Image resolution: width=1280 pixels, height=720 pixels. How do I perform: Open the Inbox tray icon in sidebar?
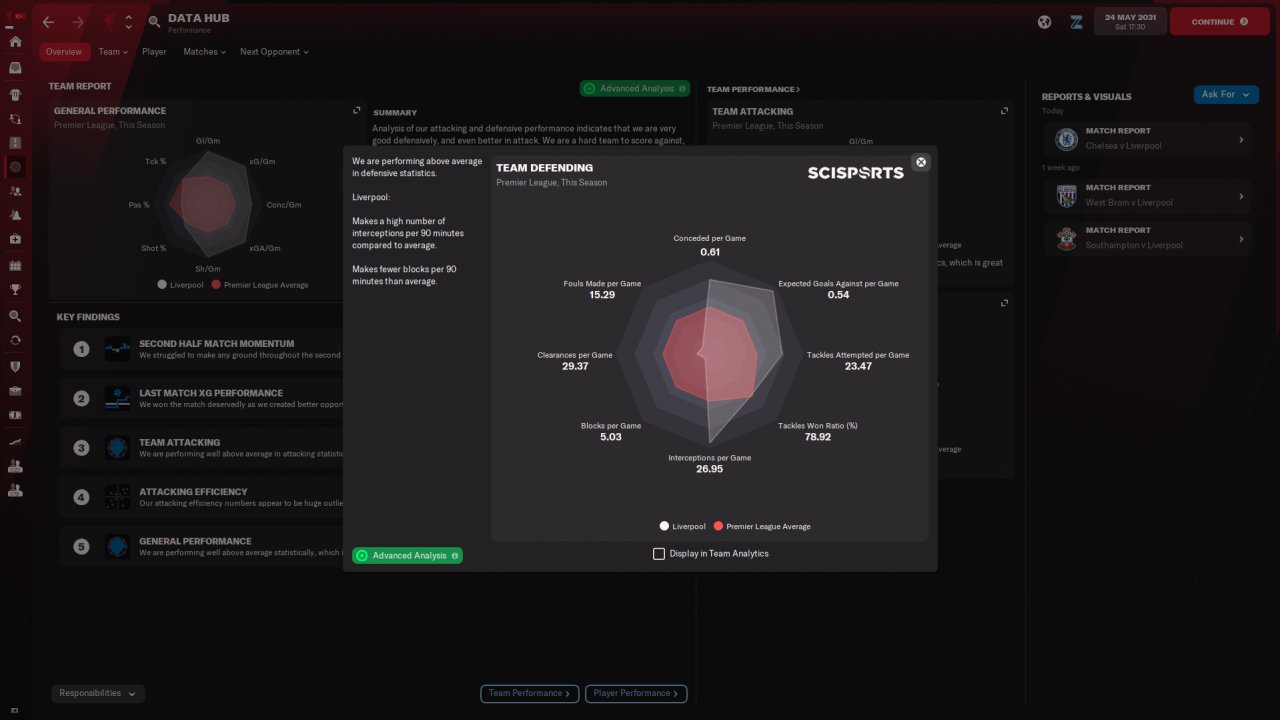(x=15, y=68)
